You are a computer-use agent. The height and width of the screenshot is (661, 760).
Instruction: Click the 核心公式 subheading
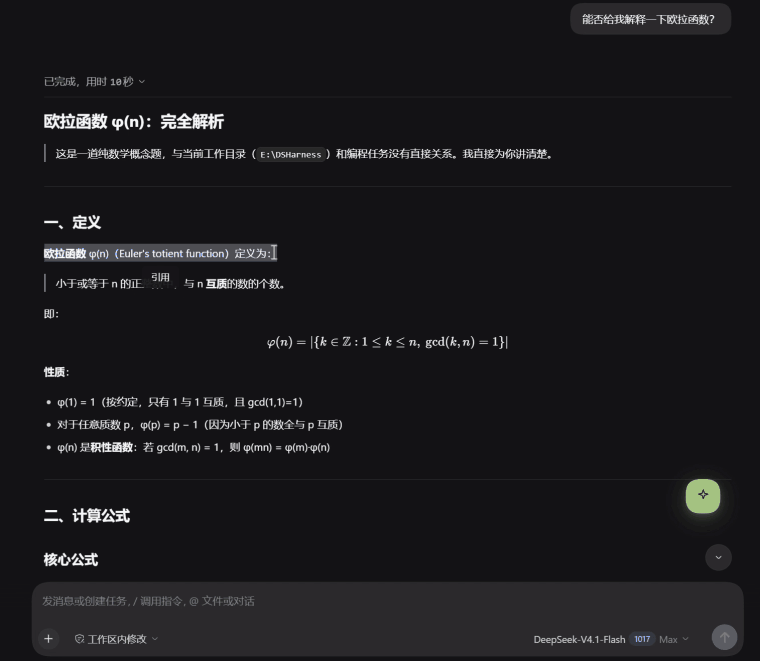tap(71, 560)
